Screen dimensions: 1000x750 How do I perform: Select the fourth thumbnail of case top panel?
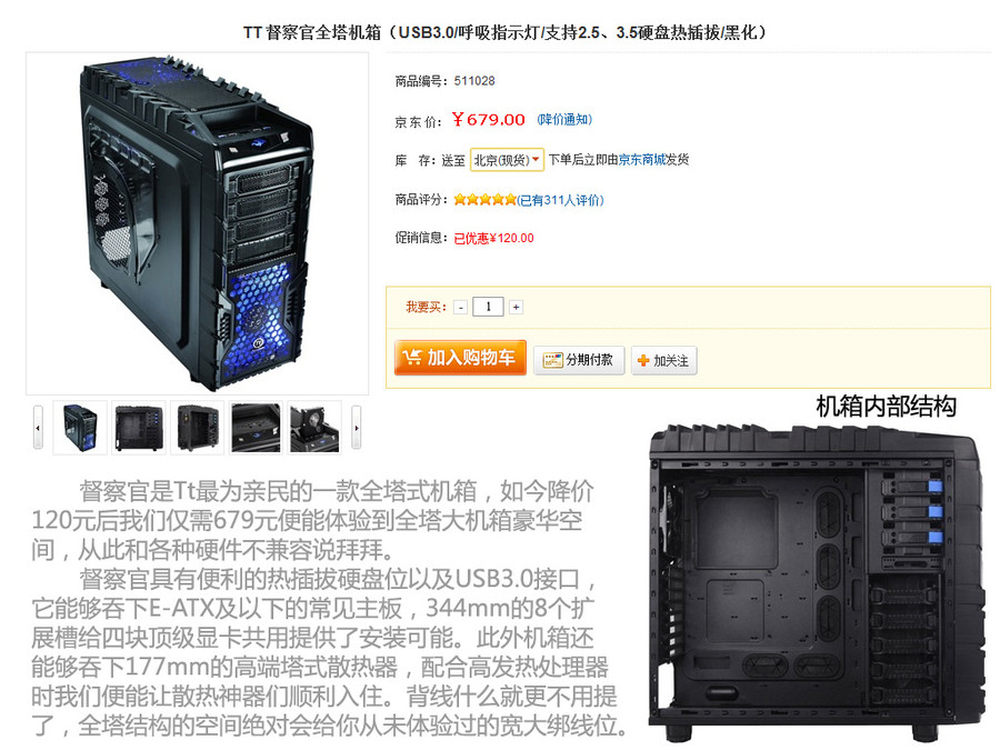256,428
